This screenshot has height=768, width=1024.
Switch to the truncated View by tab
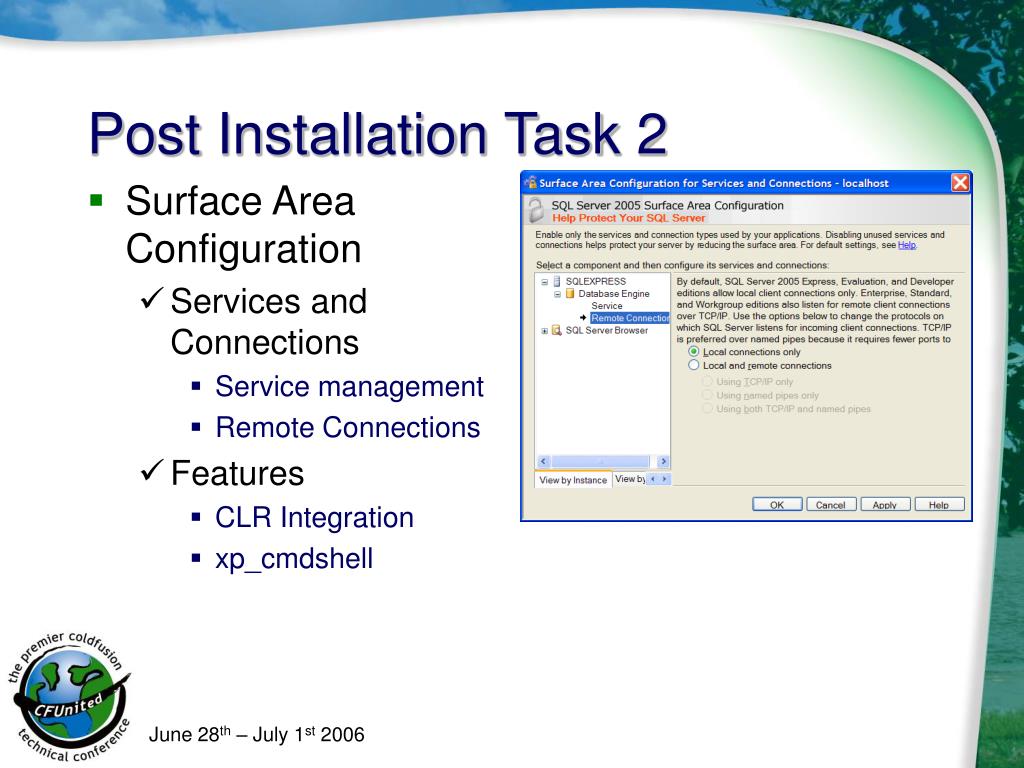tap(630, 479)
